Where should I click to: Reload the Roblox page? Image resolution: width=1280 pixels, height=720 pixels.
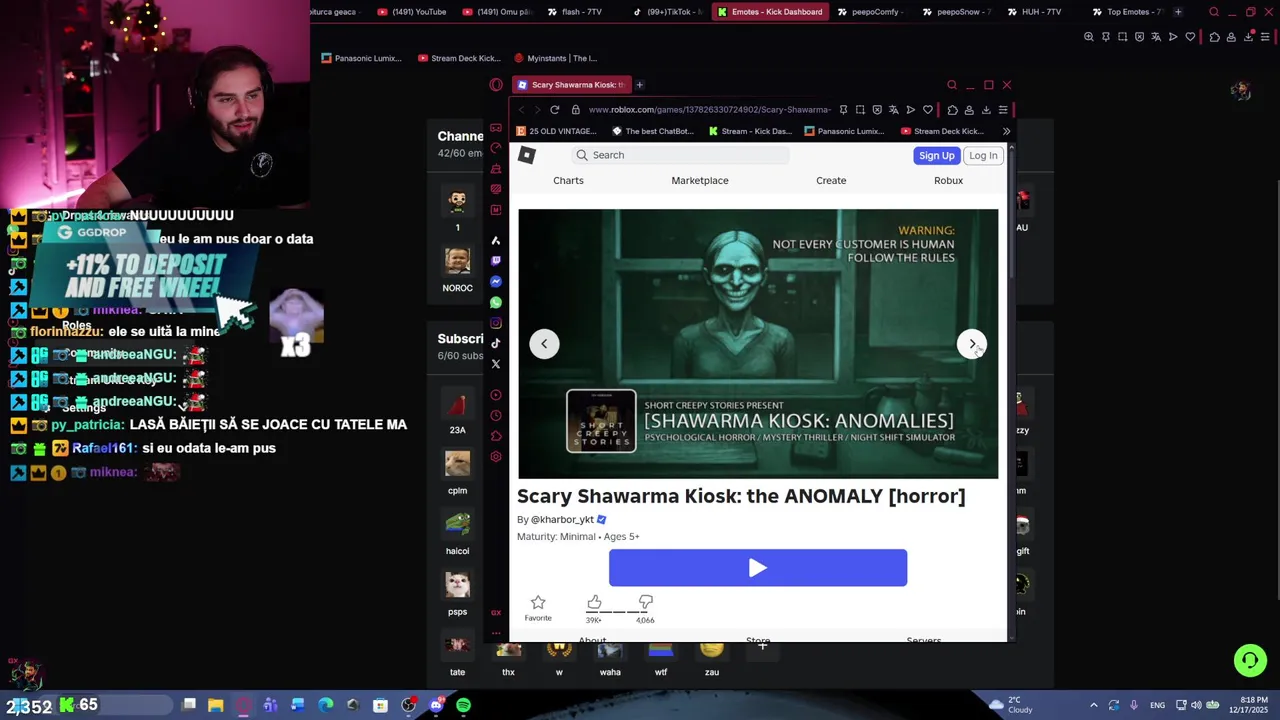tap(554, 110)
